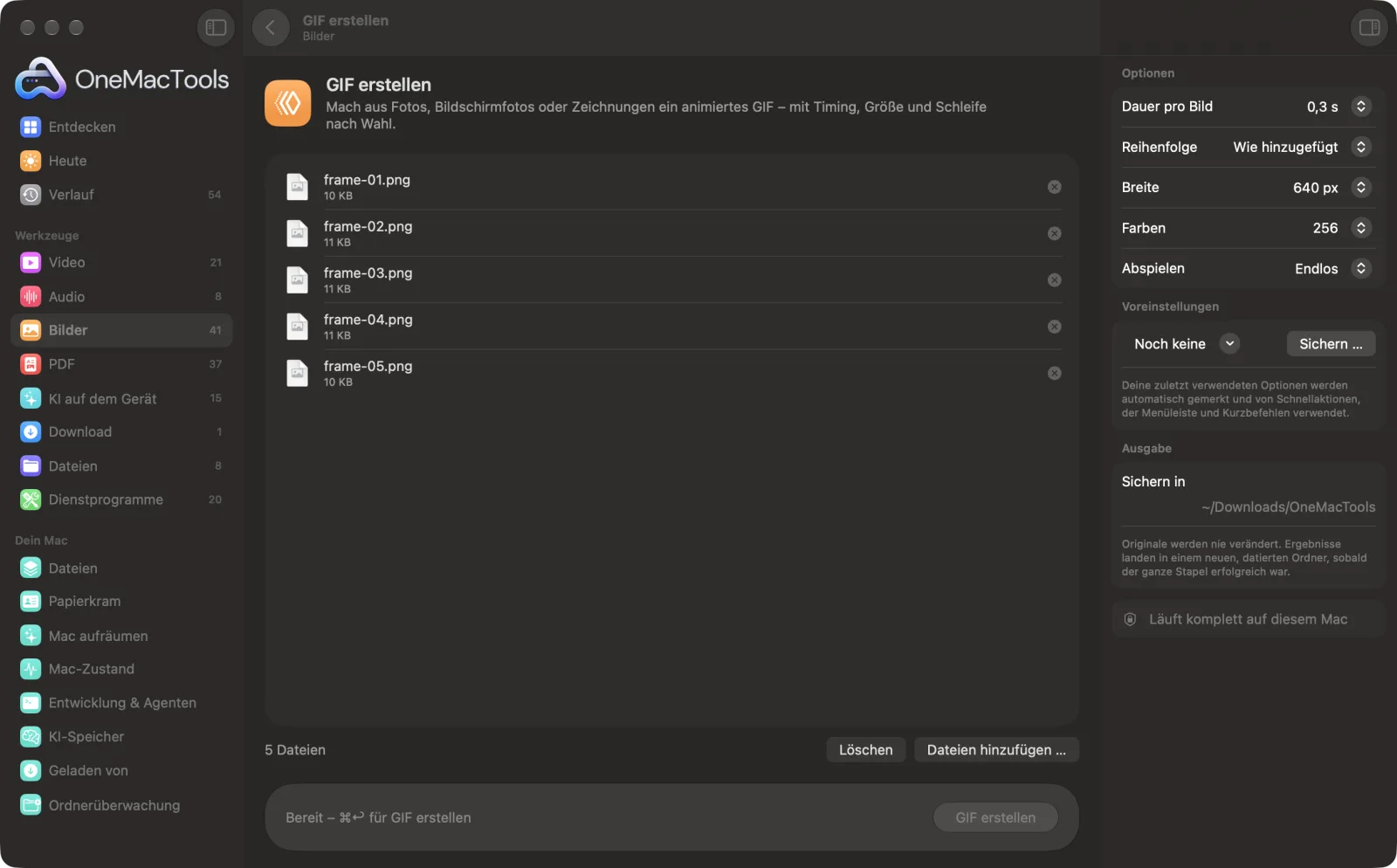Remove frame-01.png from the list
The image size is (1397, 868).
click(1055, 187)
